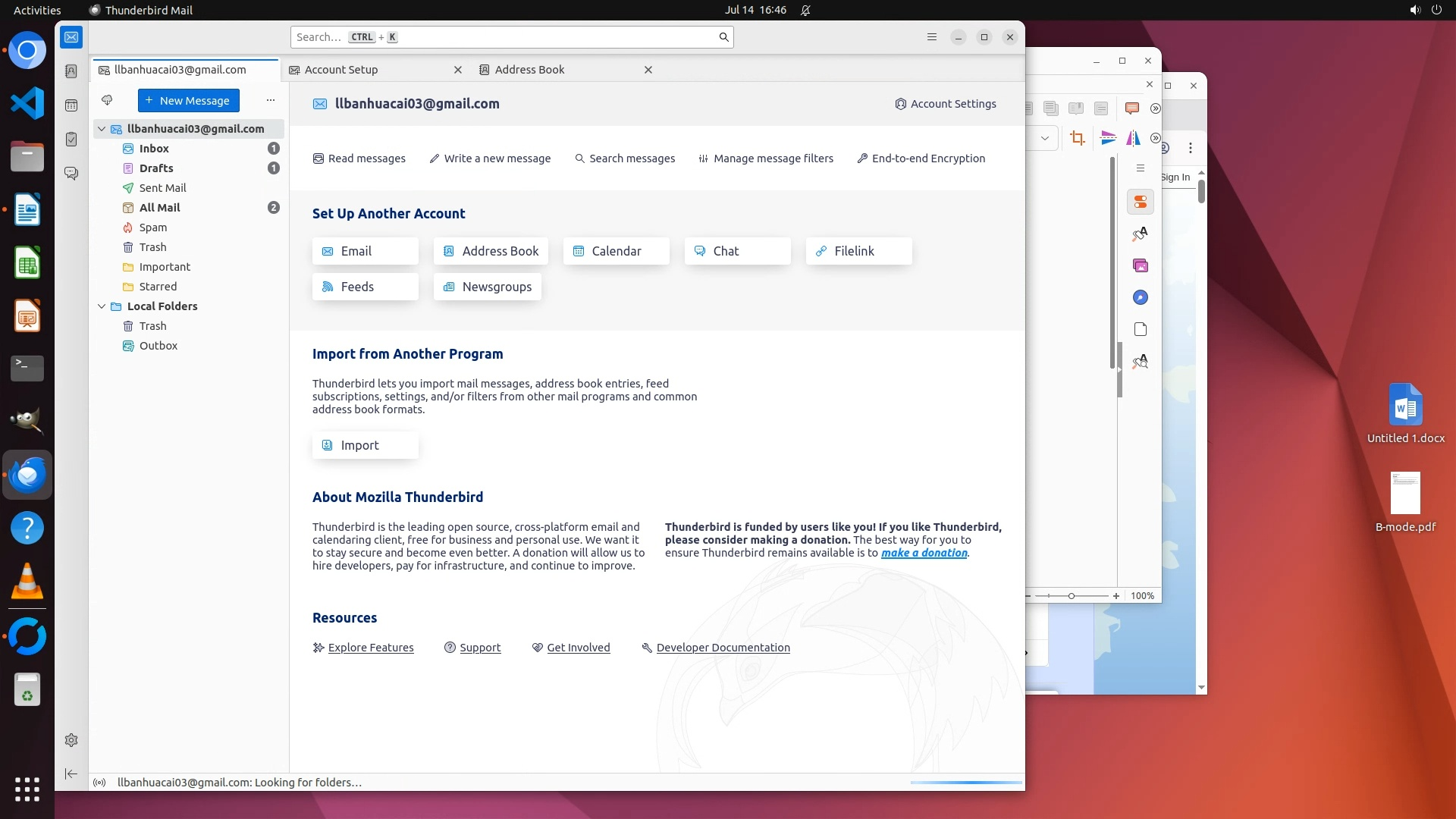Switch to the Address Book tab
1456x819 pixels.
point(529,70)
